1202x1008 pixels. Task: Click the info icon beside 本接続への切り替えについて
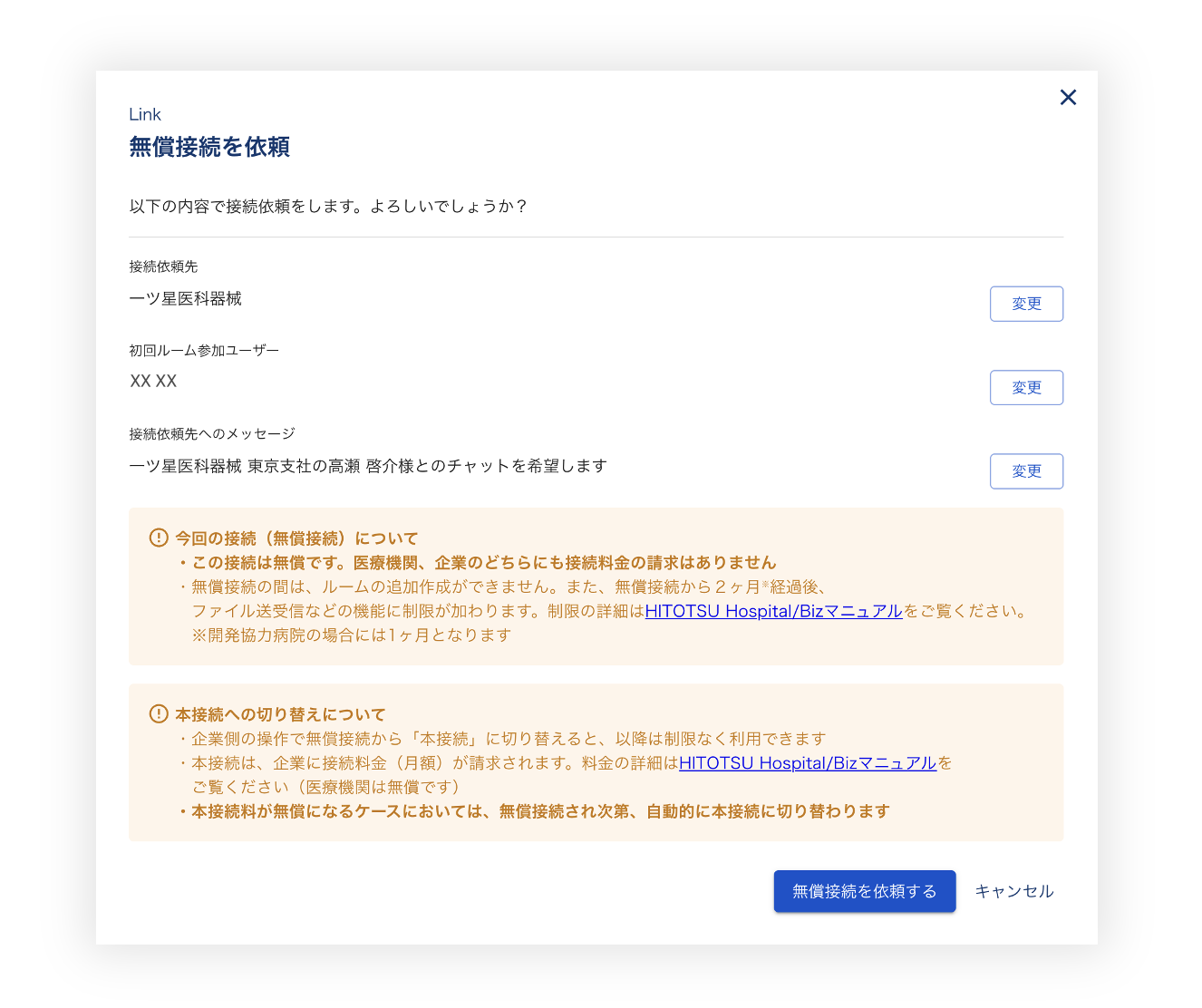159,713
